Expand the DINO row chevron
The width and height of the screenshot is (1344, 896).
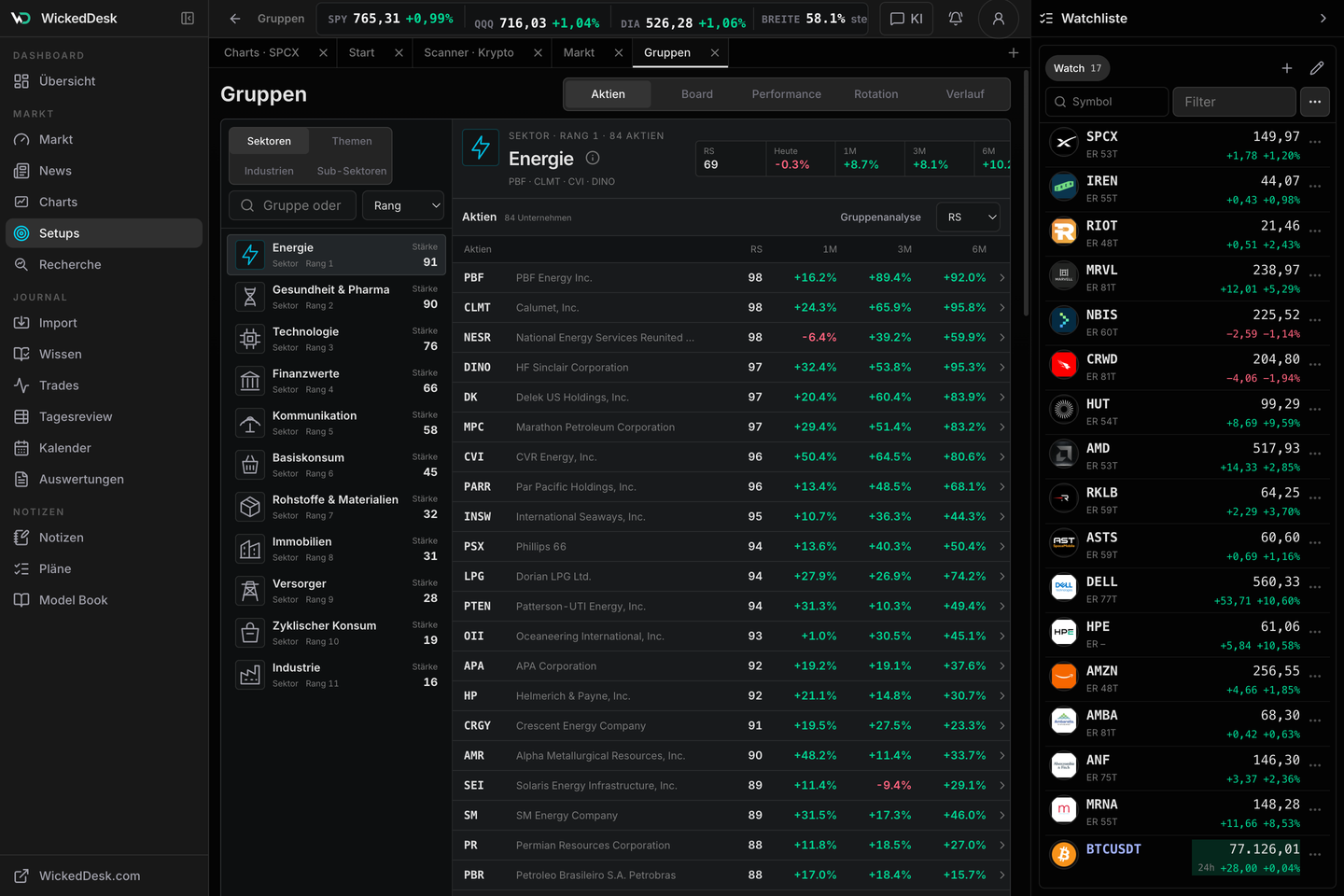pyautogui.click(x=1002, y=367)
